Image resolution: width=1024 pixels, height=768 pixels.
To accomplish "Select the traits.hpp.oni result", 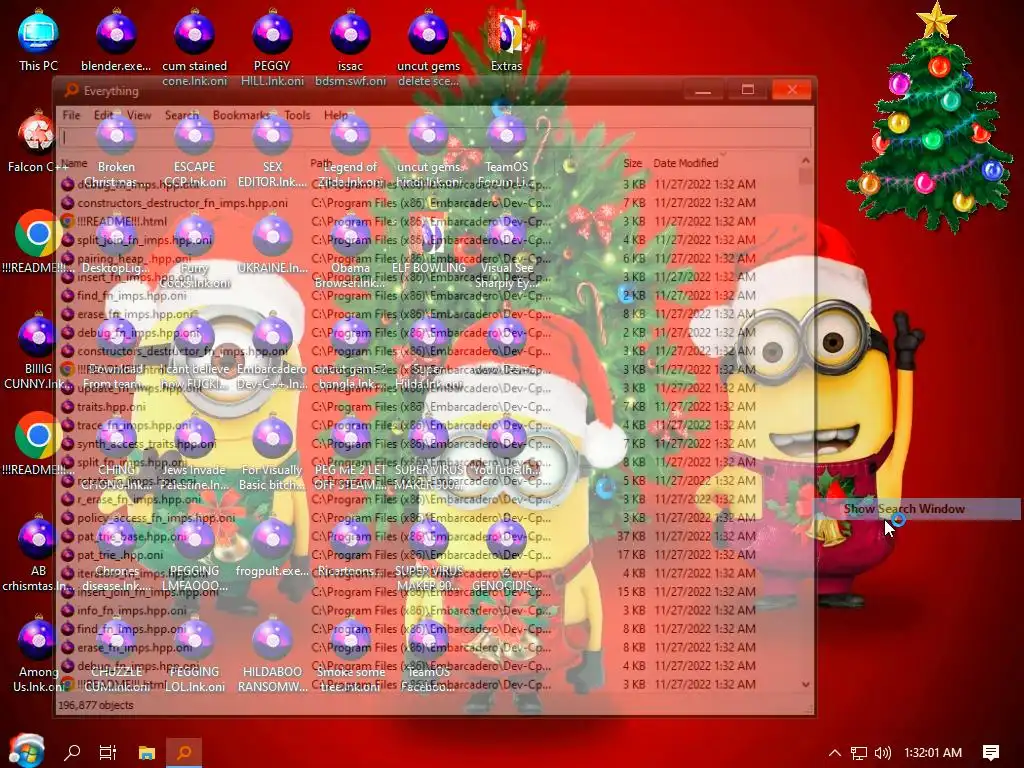I will tap(112, 407).
